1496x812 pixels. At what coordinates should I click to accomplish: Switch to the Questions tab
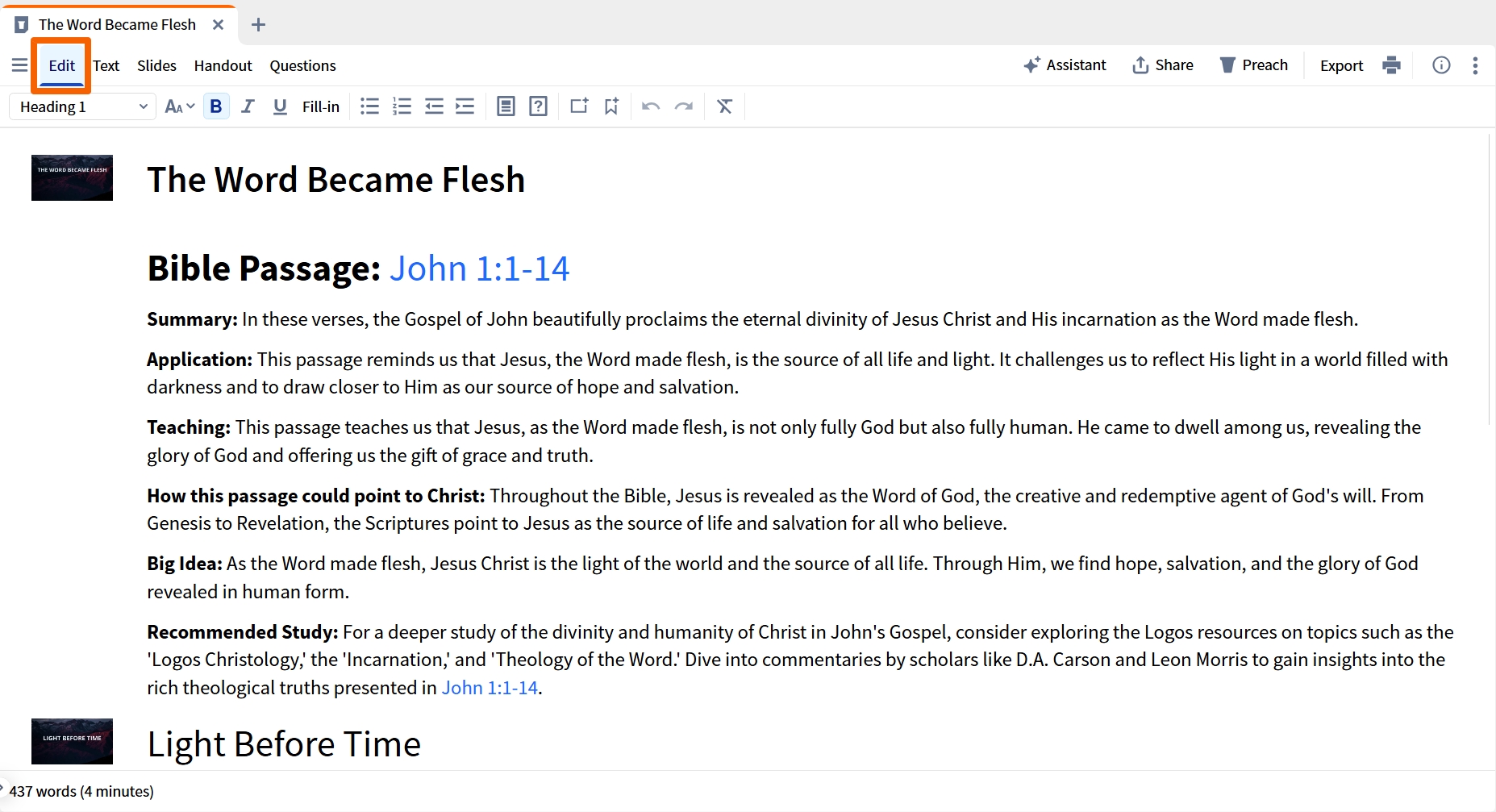(302, 65)
